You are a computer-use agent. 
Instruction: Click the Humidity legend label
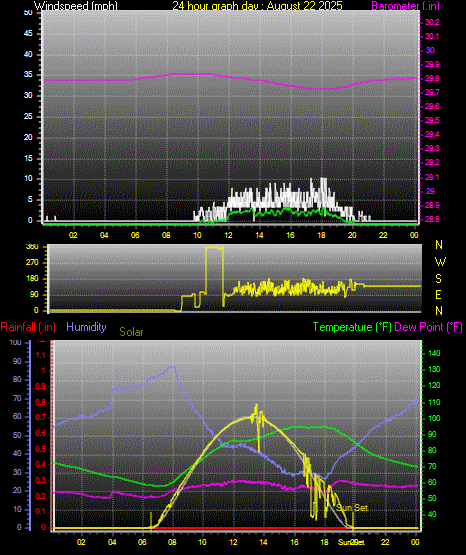click(86, 327)
